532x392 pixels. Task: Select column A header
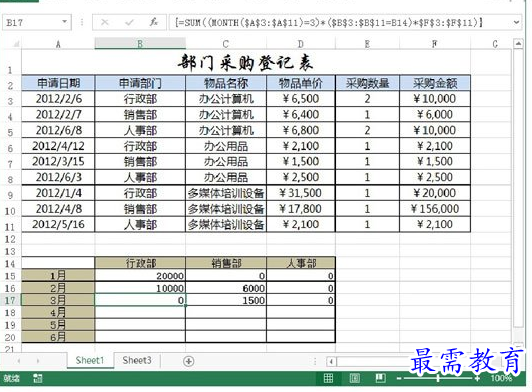click(58, 44)
